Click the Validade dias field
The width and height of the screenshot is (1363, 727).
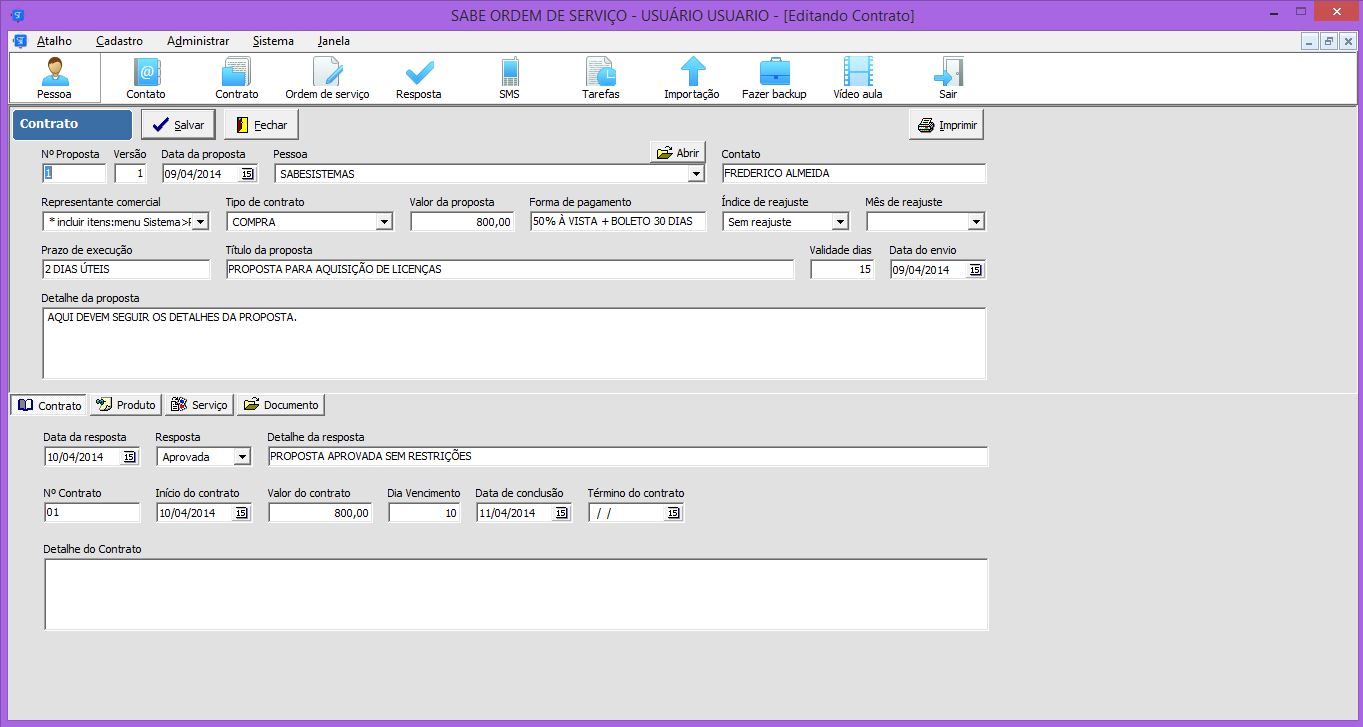coord(842,270)
